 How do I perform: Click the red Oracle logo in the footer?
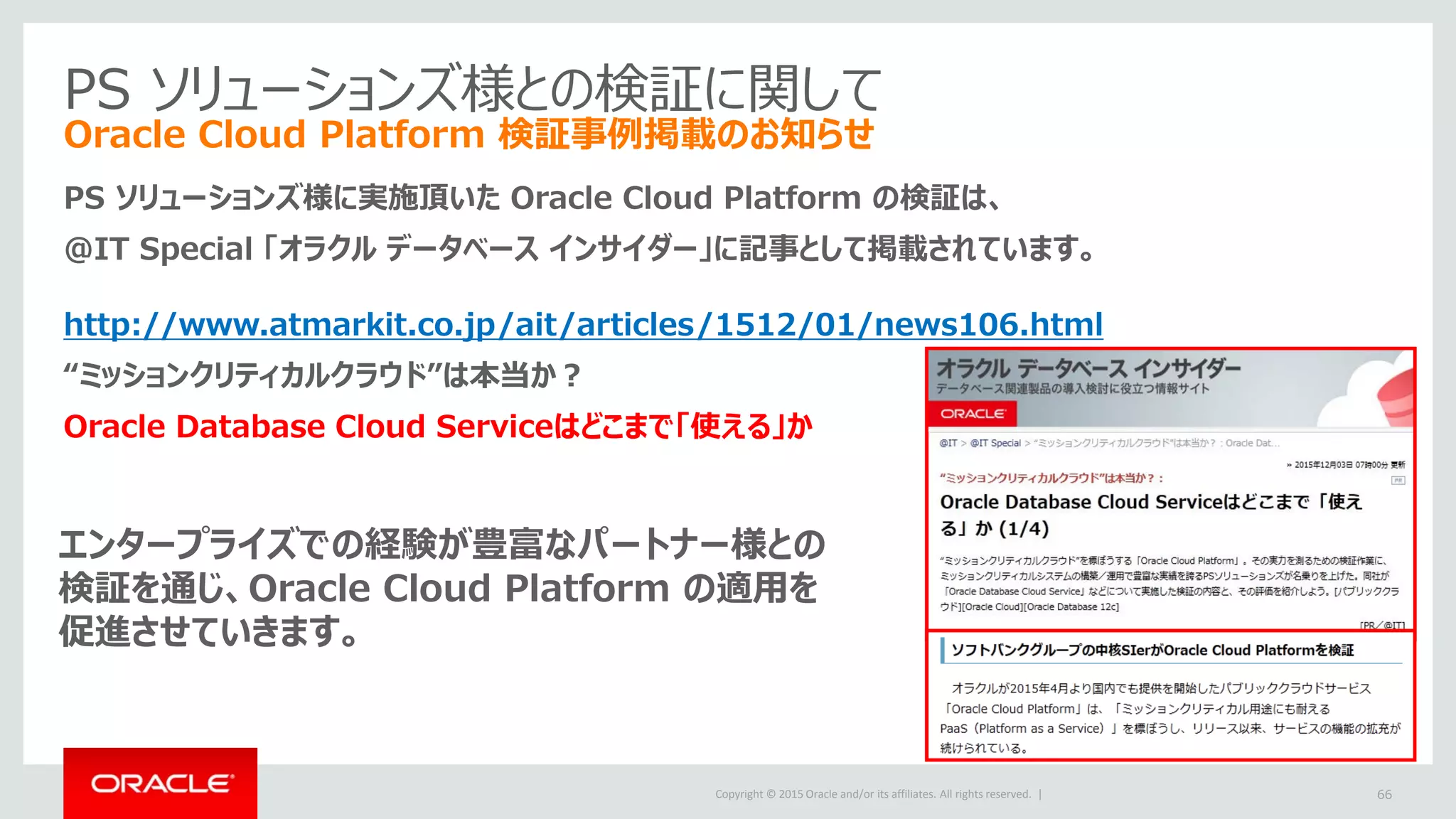tap(160, 783)
